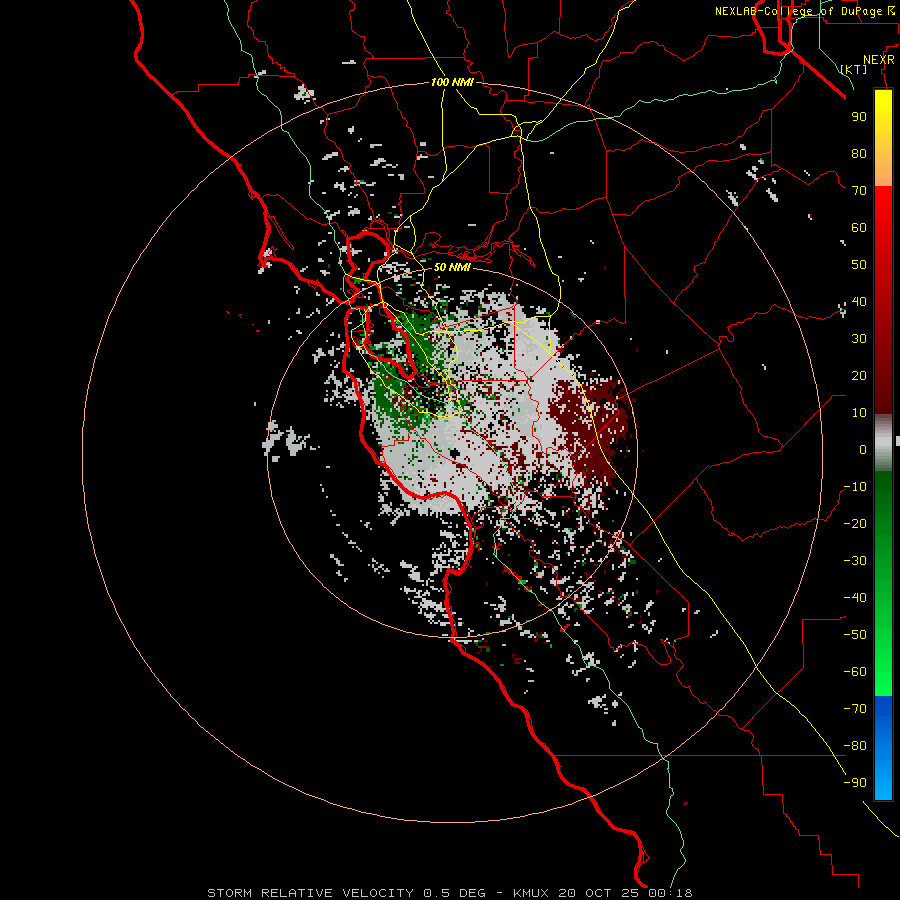Image resolution: width=900 pixels, height=900 pixels.
Task: Click the -90 value on the scale
Action: point(855,782)
